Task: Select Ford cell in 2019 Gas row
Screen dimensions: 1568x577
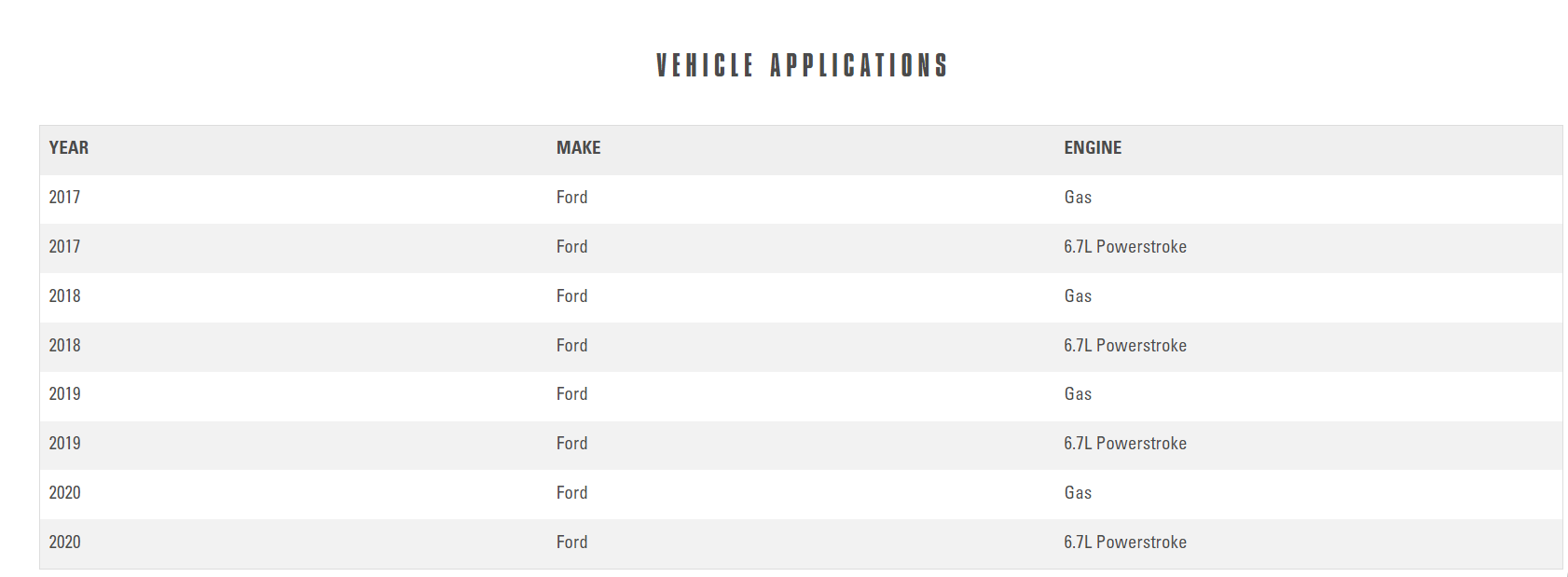Action: point(571,394)
